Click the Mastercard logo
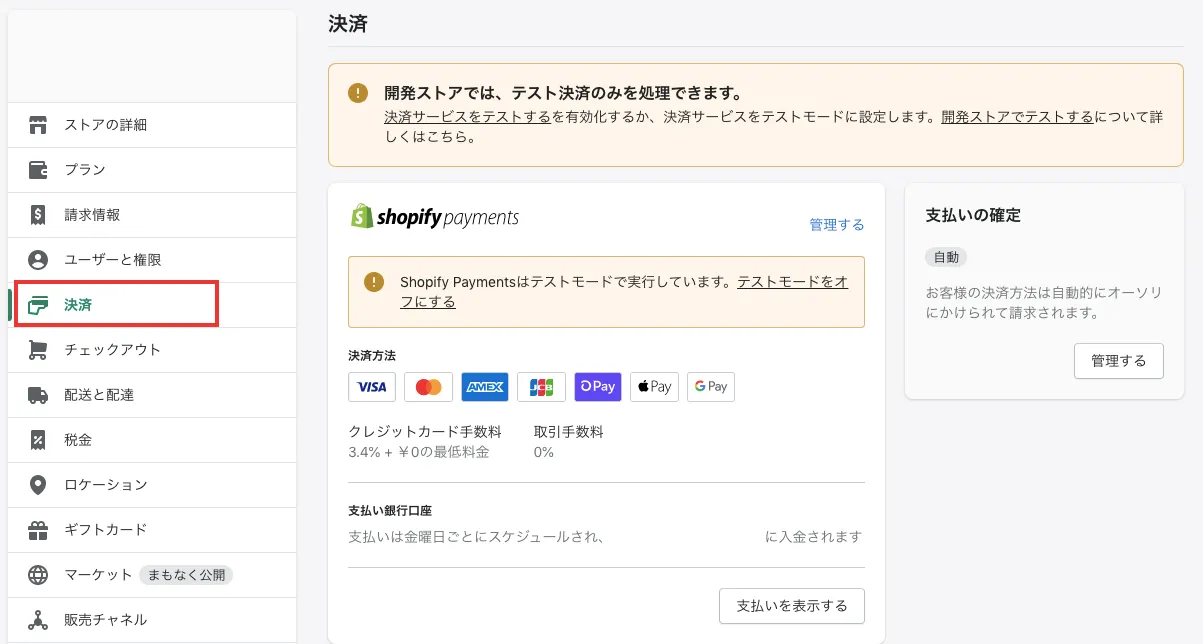The height and width of the screenshot is (644, 1203). 428,387
